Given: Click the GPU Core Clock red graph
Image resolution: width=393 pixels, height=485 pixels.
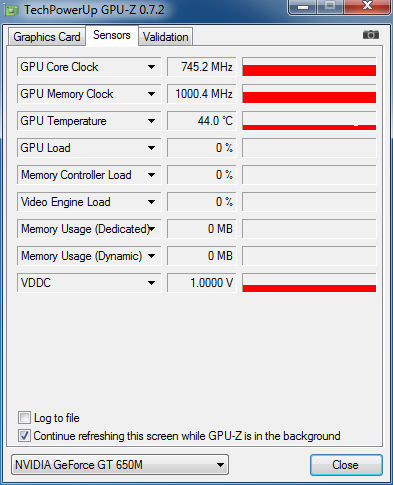Looking at the screenshot, I should (x=309, y=67).
